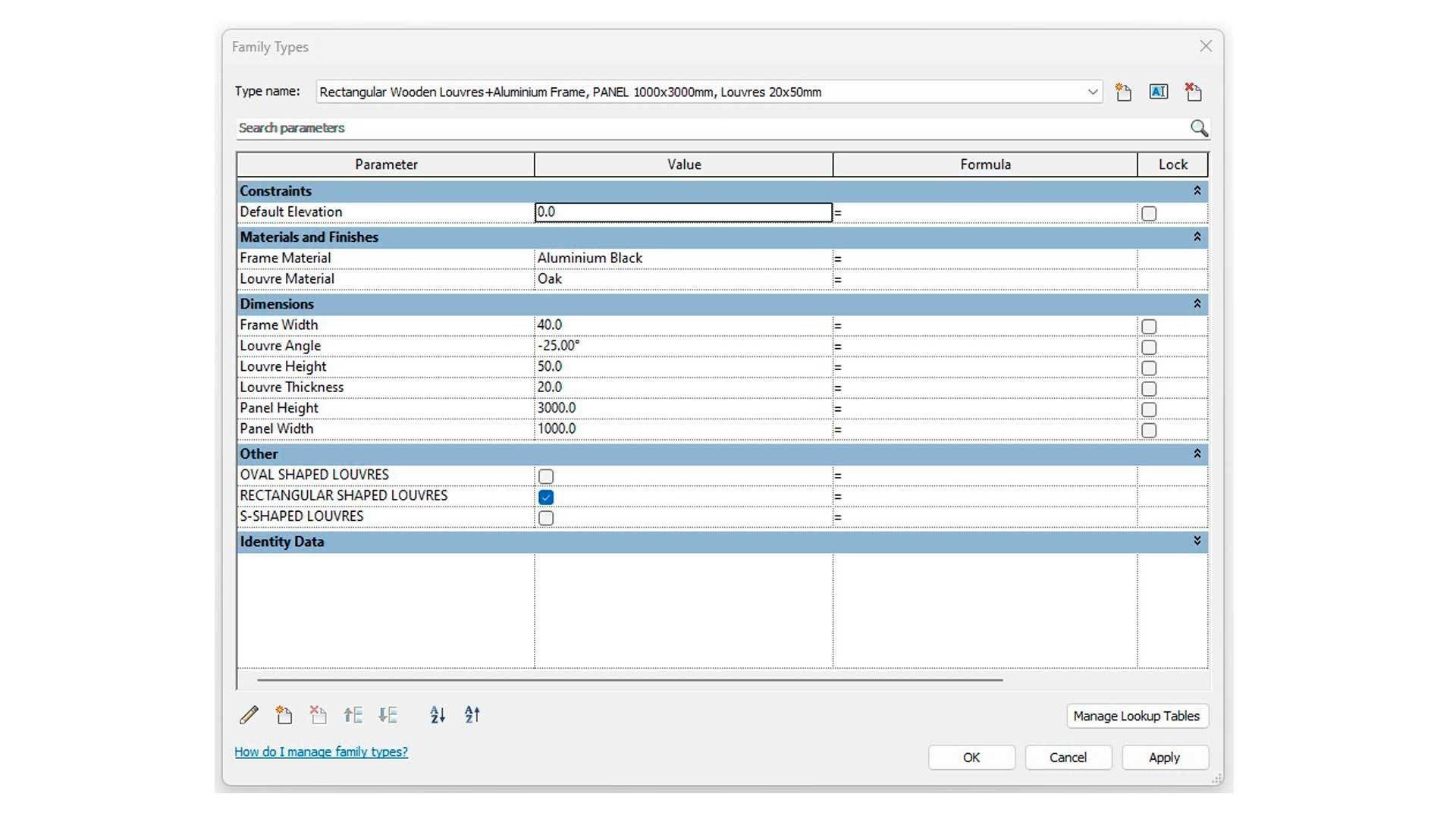
Task: Click the Louvre Angle value field
Action: 682,346
